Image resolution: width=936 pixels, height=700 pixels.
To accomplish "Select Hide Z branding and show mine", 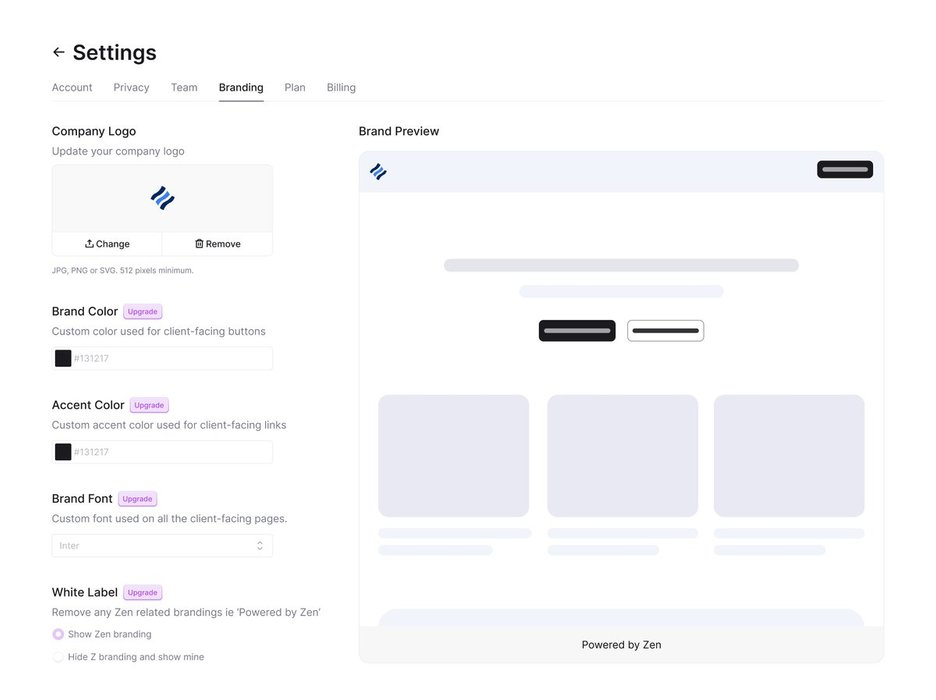I will (x=58, y=657).
